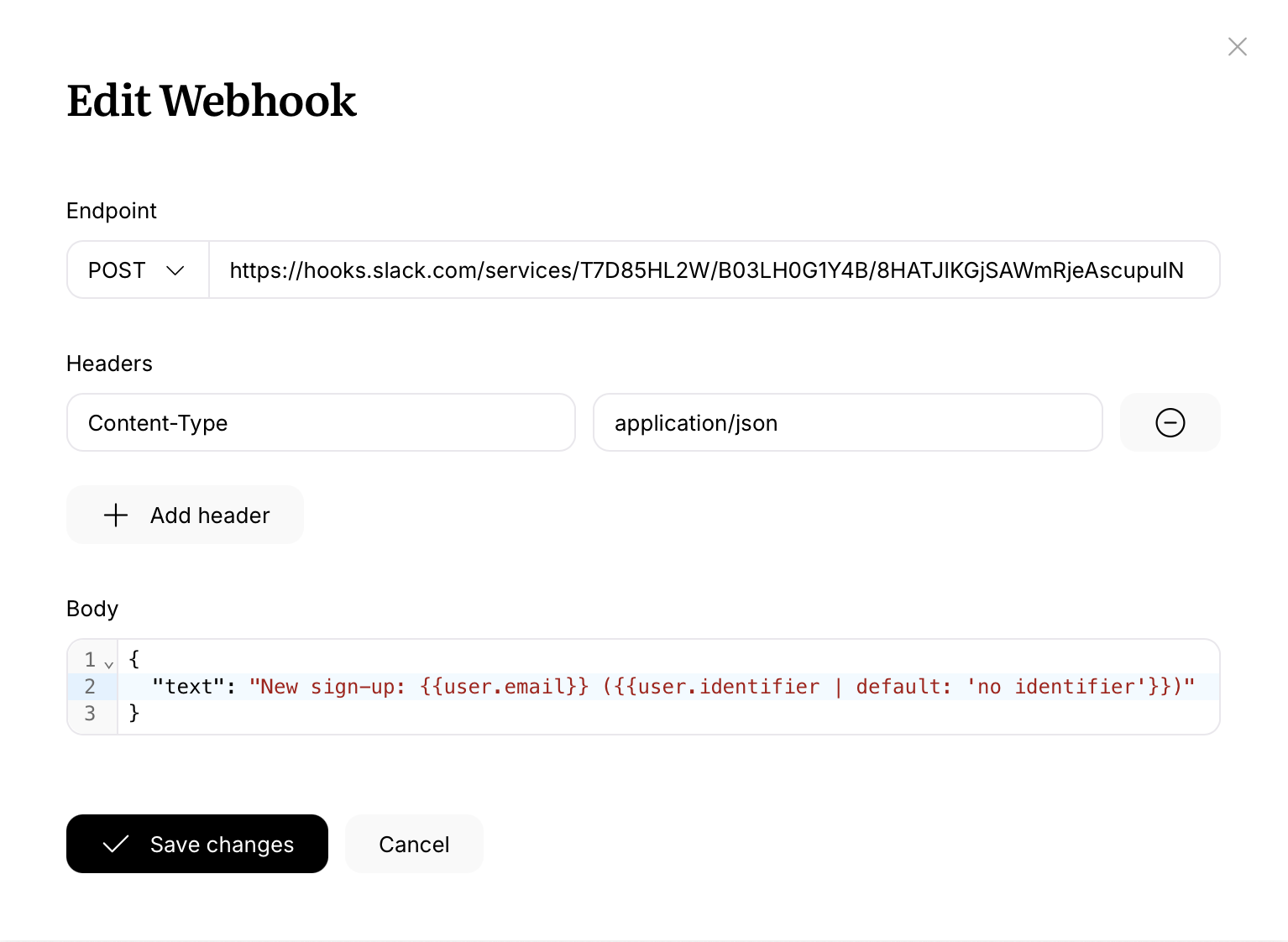Click the minus circle beside header value

click(x=1170, y=422)
